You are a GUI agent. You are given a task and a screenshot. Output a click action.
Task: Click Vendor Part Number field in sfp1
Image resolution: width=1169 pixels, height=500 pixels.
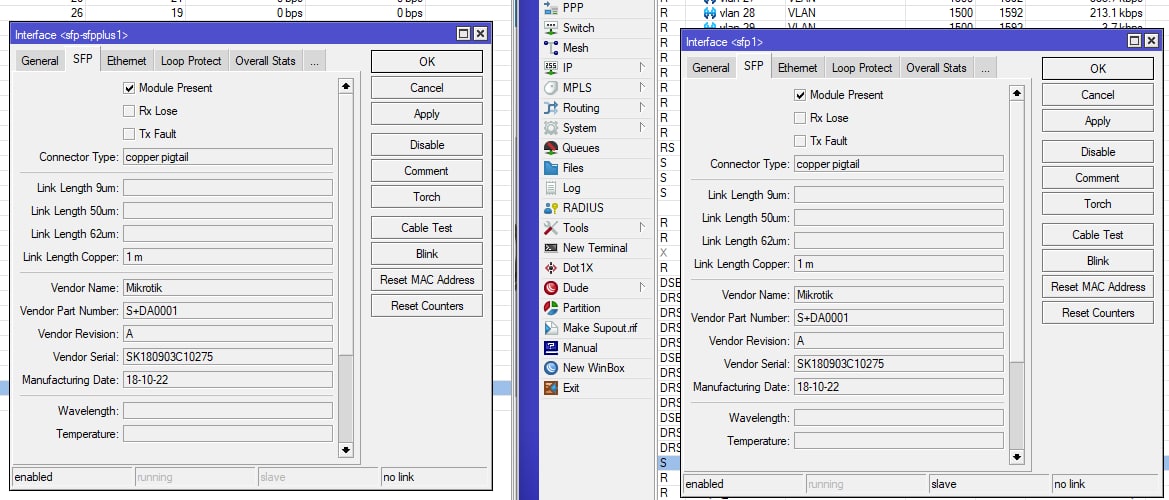(898, 318)
